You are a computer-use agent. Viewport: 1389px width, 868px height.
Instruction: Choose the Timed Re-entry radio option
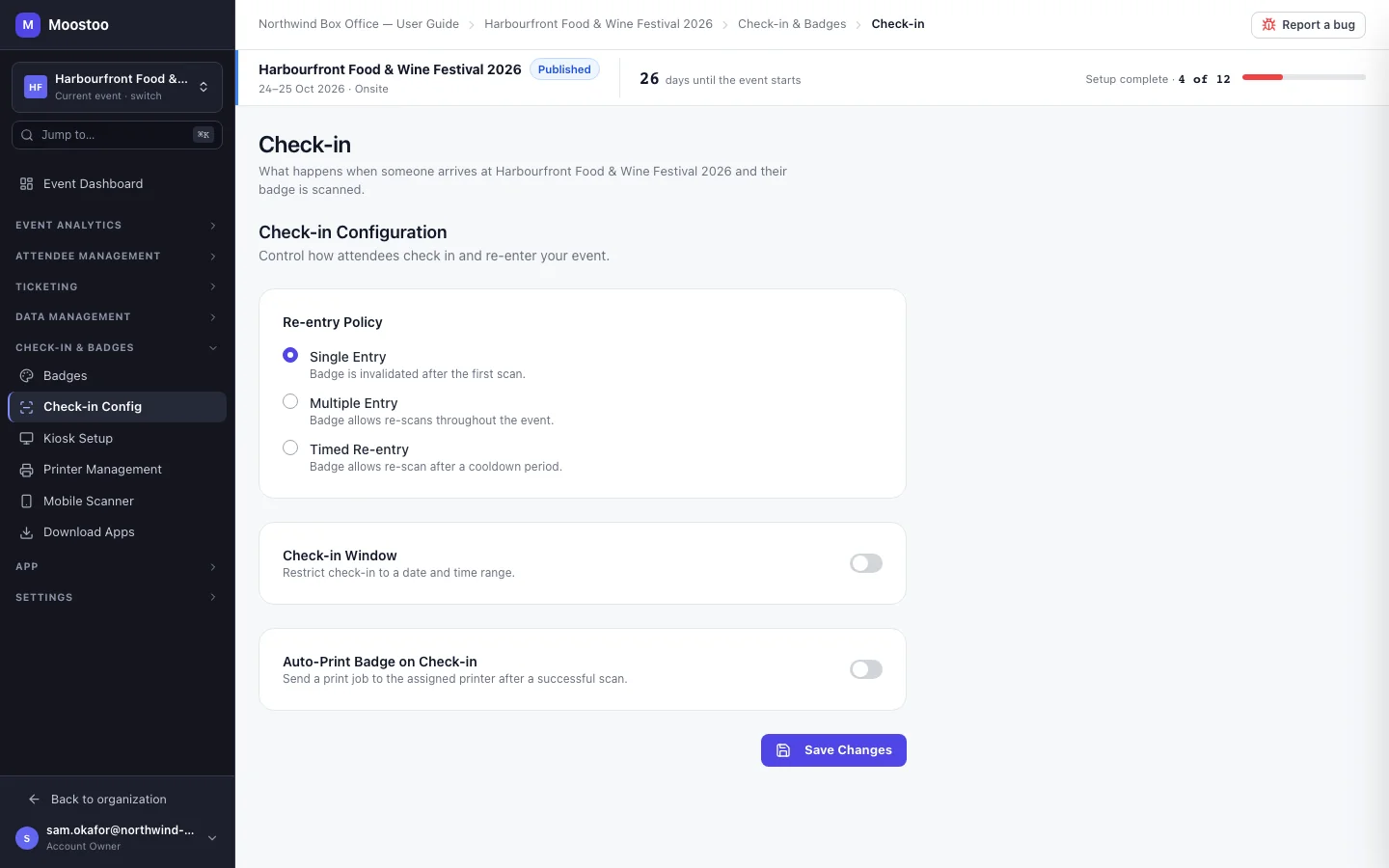290,448
